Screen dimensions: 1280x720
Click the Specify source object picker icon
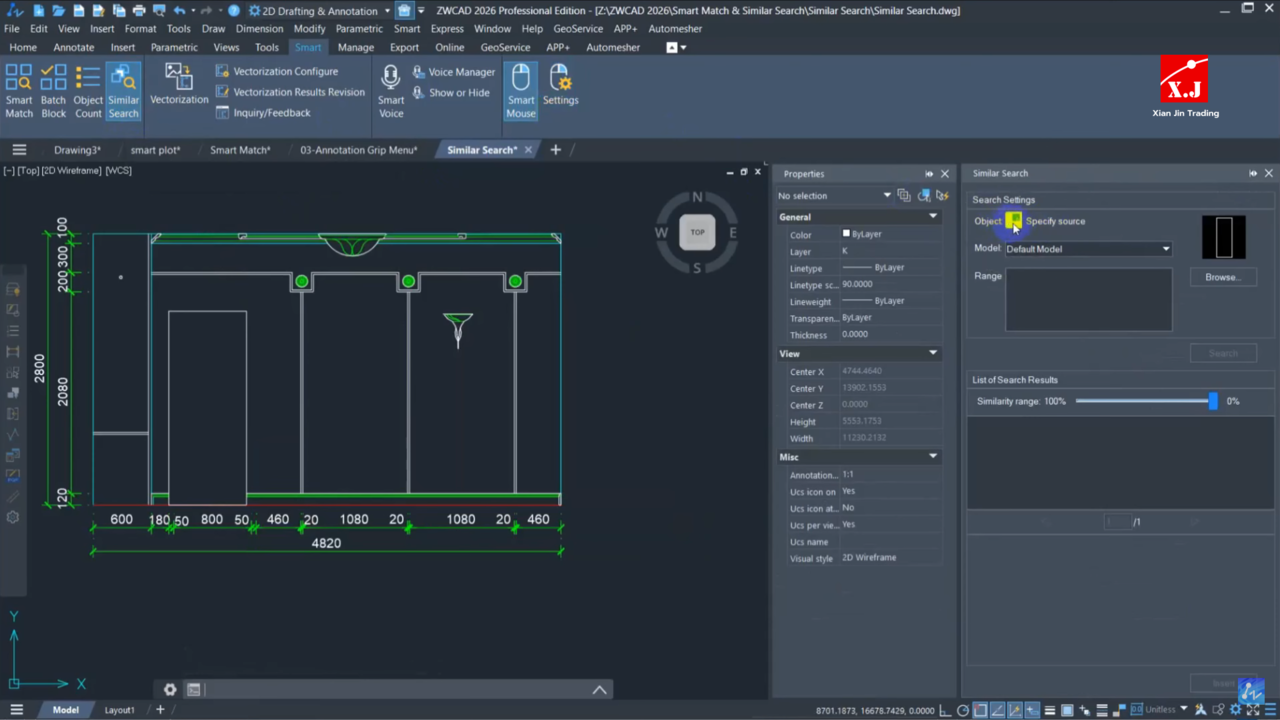point(1013,221)
